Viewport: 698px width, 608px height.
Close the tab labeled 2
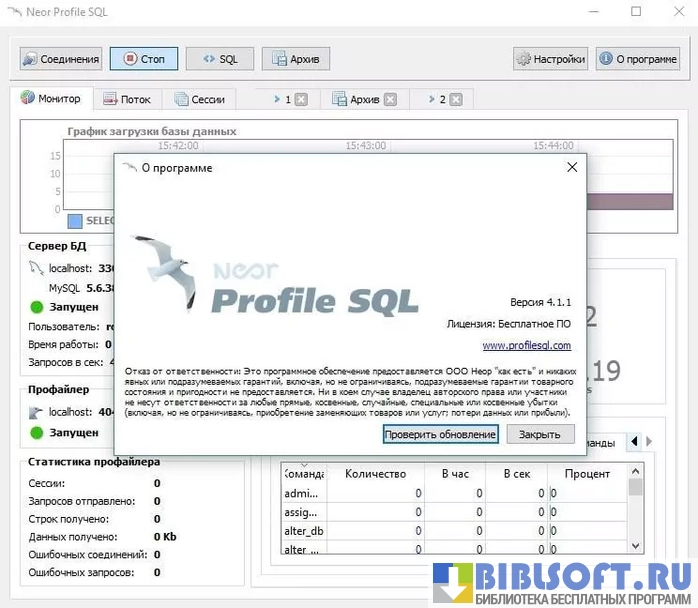click(456, 100)
